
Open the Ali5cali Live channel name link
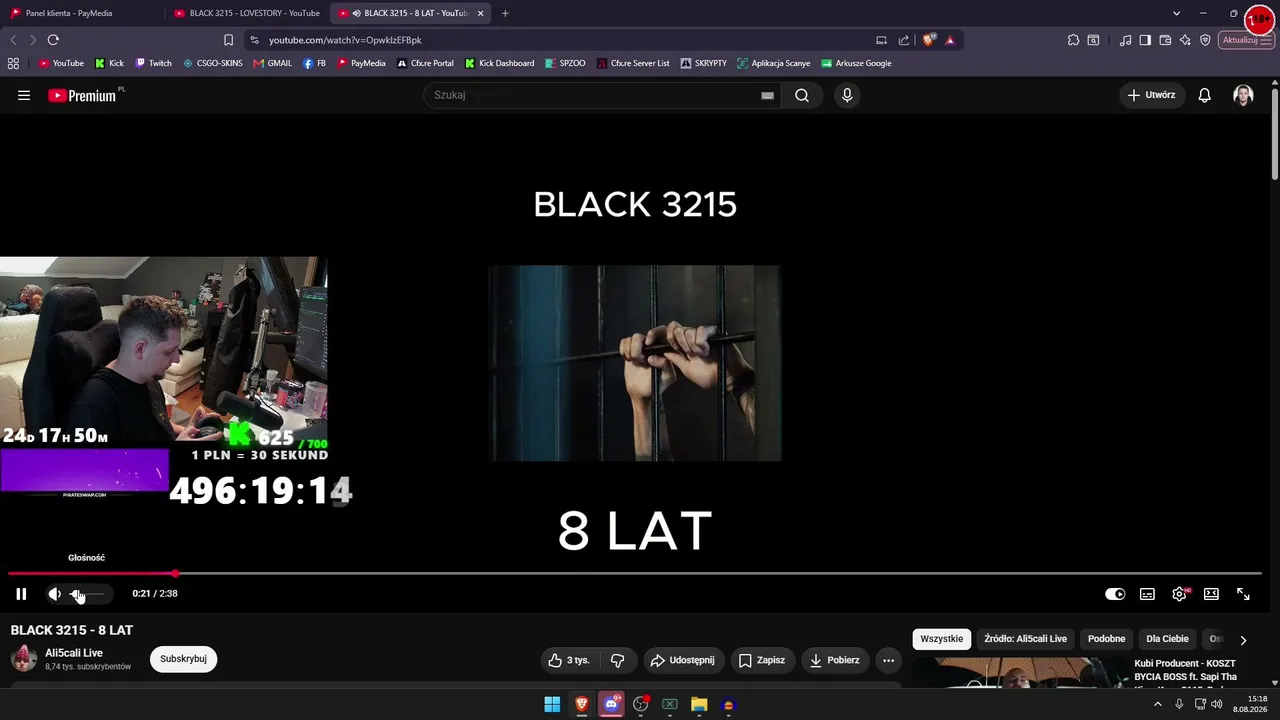[74, 653]
